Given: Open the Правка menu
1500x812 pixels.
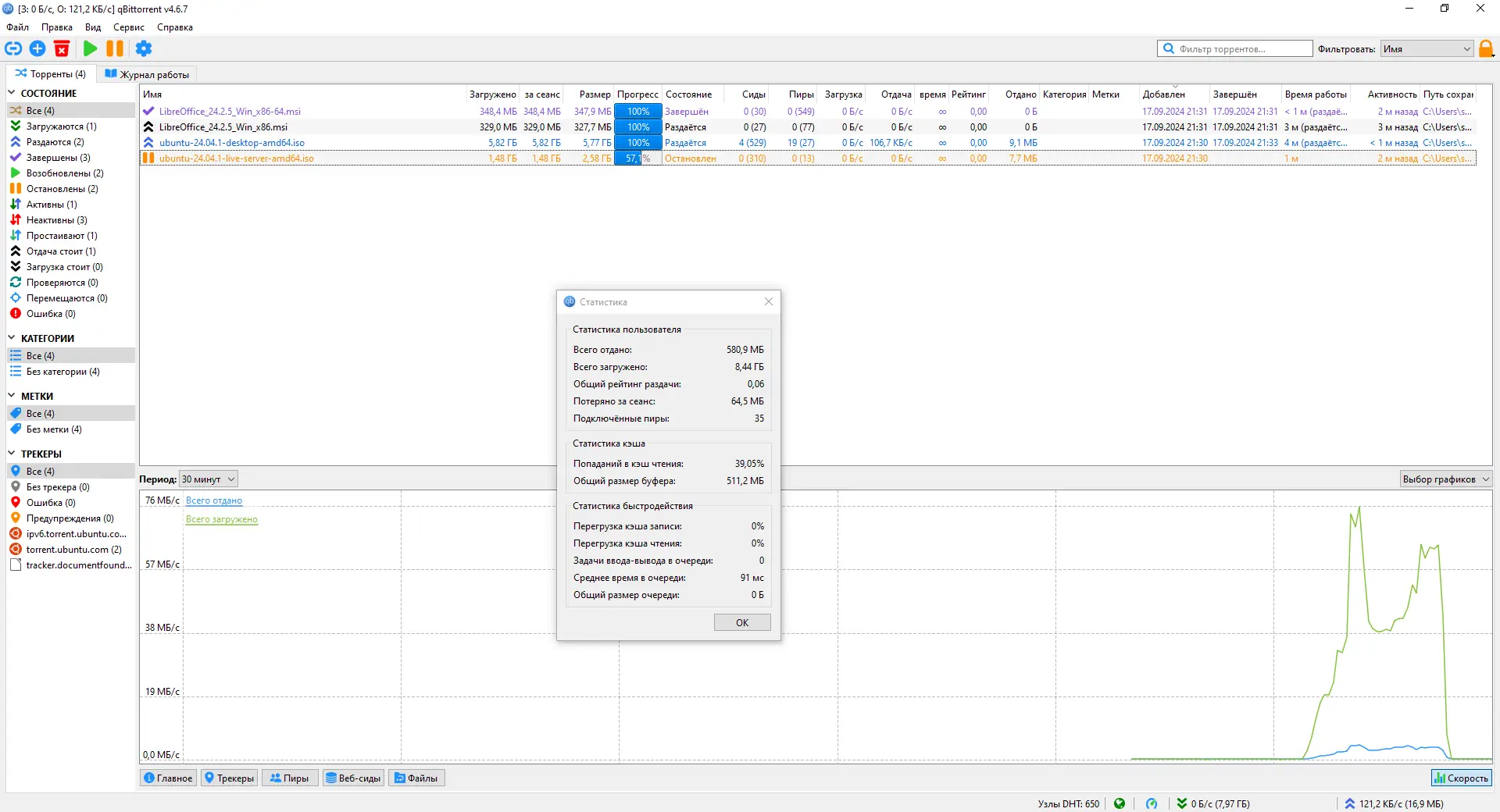Looking at the screenshot, I should pyautogui.click(x=57, y=27).
